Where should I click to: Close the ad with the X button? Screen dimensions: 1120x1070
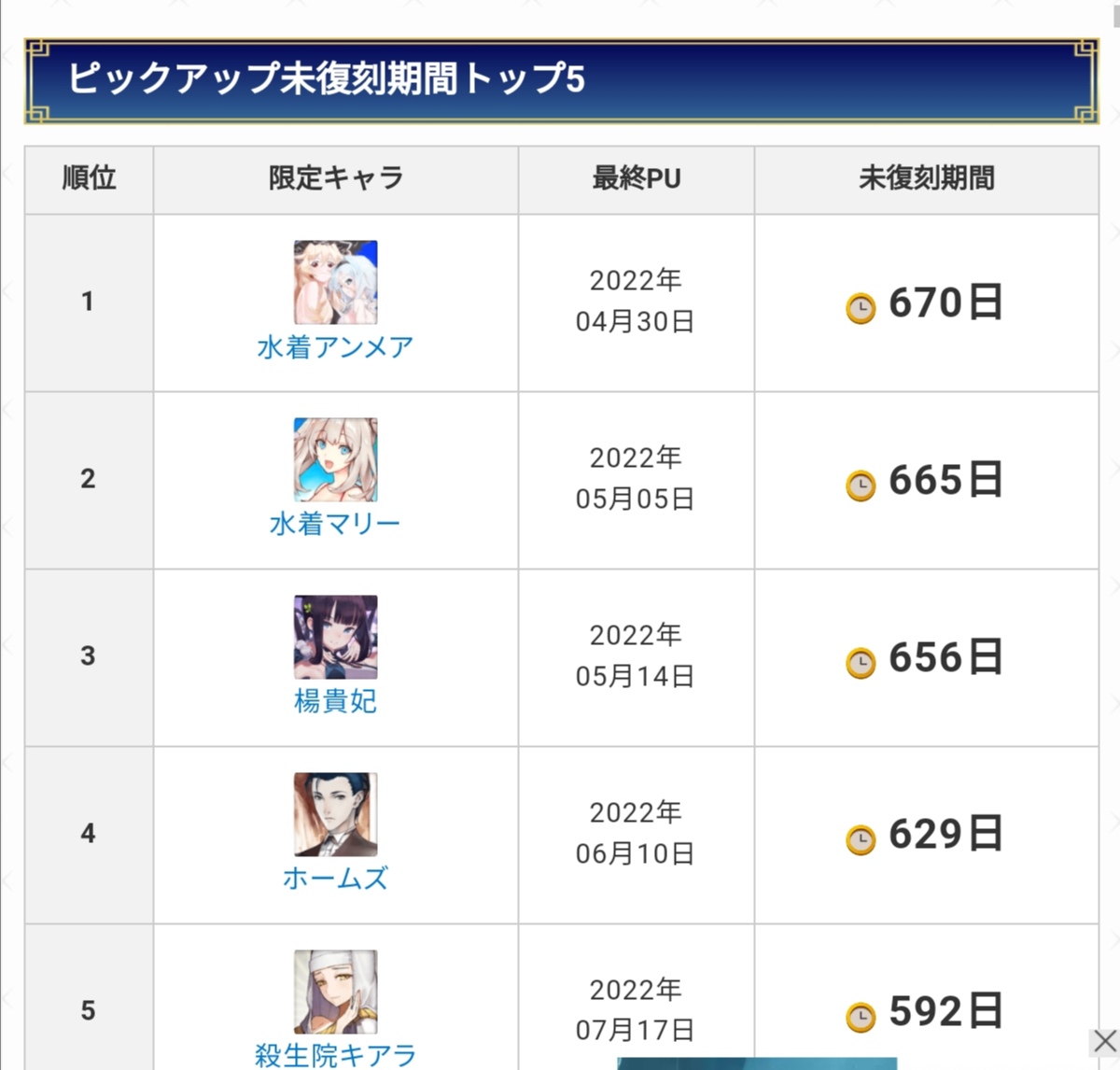(x=1104, y=1041)
